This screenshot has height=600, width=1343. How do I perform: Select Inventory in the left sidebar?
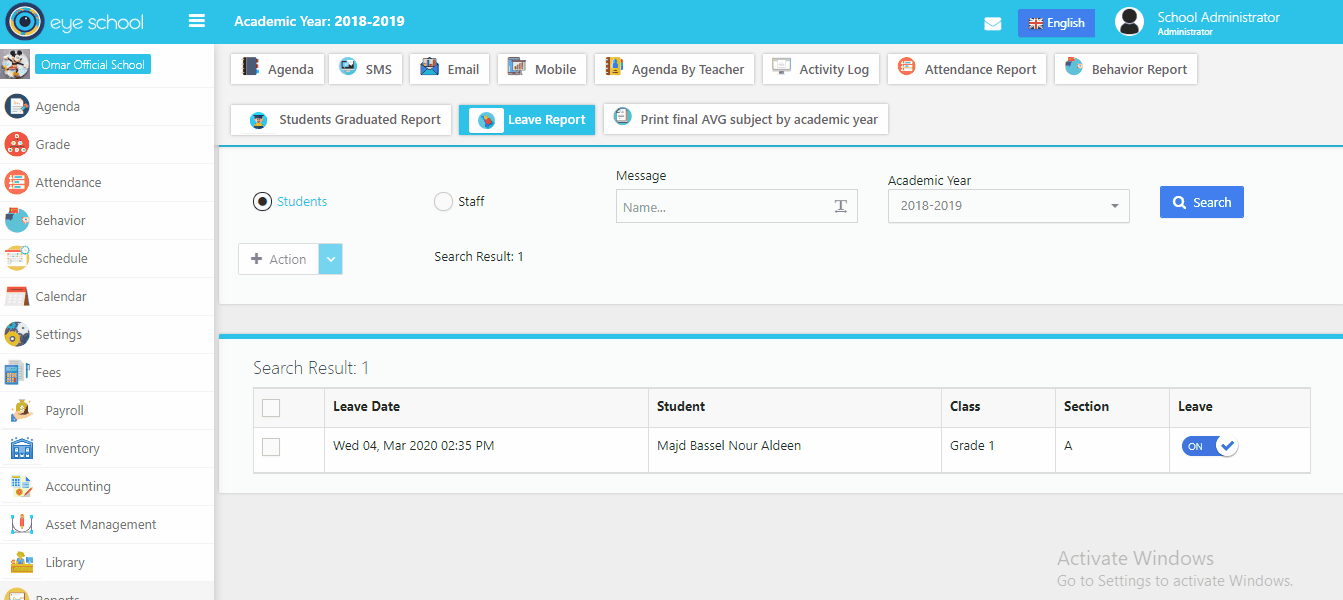[x=107, y=449]
